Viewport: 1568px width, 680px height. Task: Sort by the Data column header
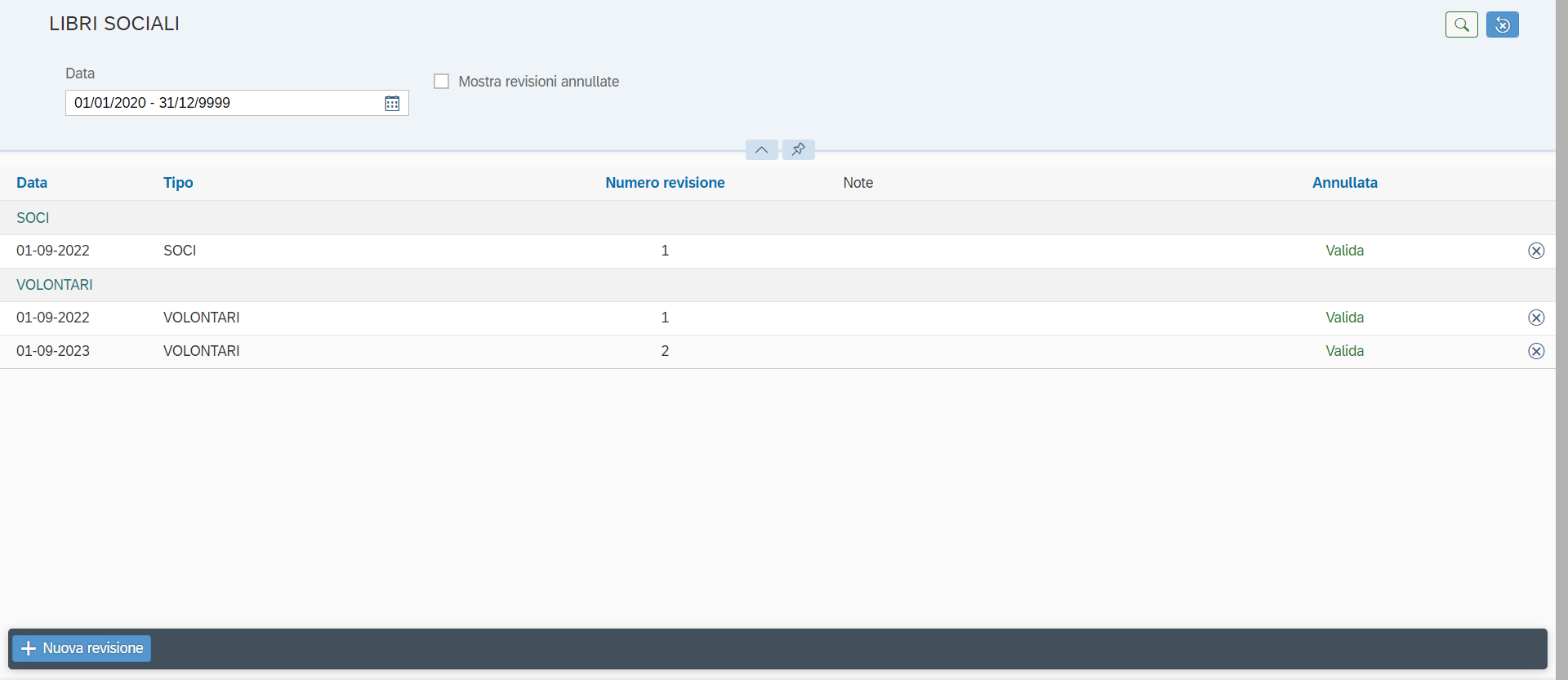click(32, 183)
